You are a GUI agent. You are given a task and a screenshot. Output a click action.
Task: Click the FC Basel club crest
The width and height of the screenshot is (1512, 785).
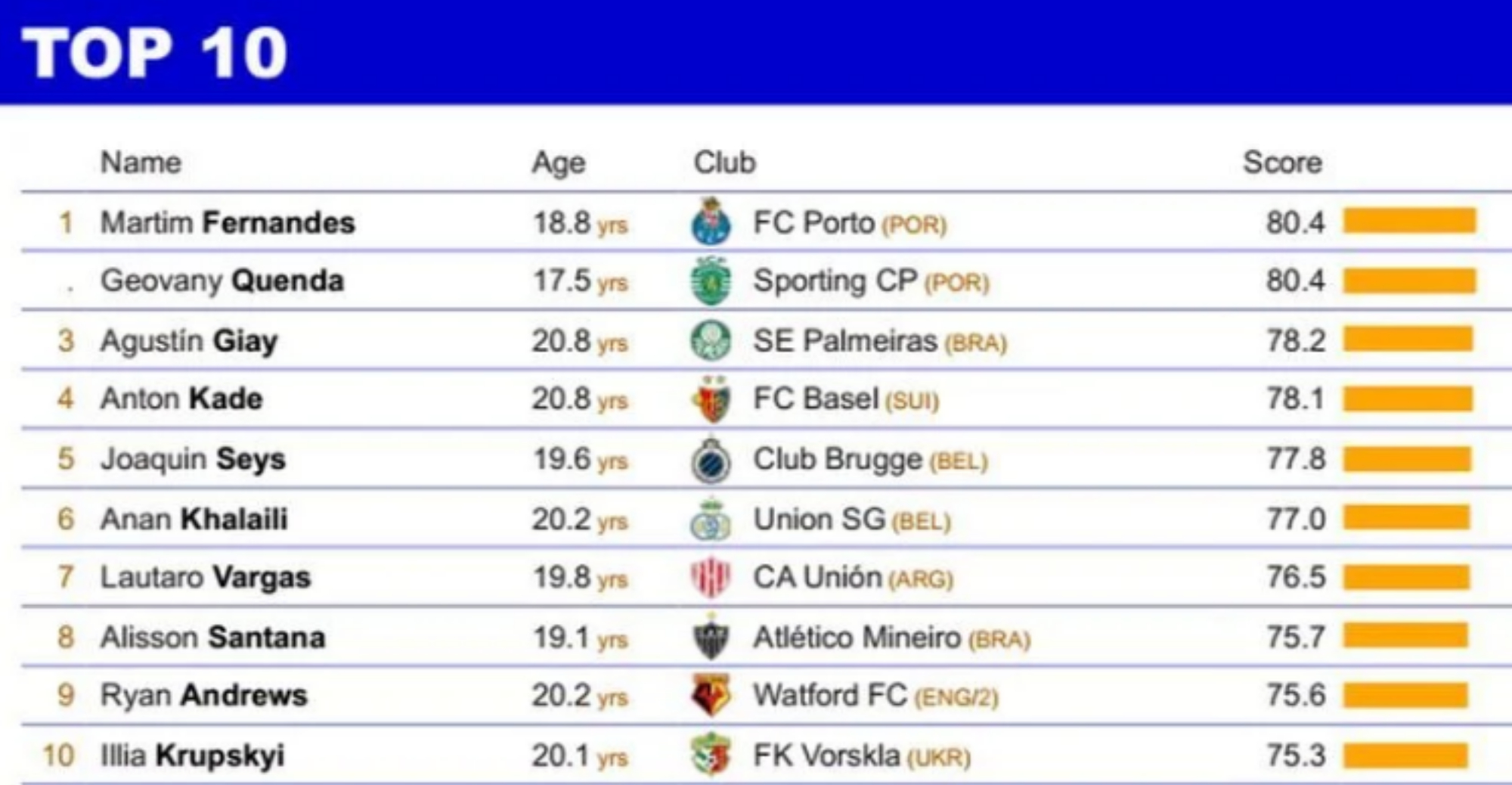pos(711,400)
